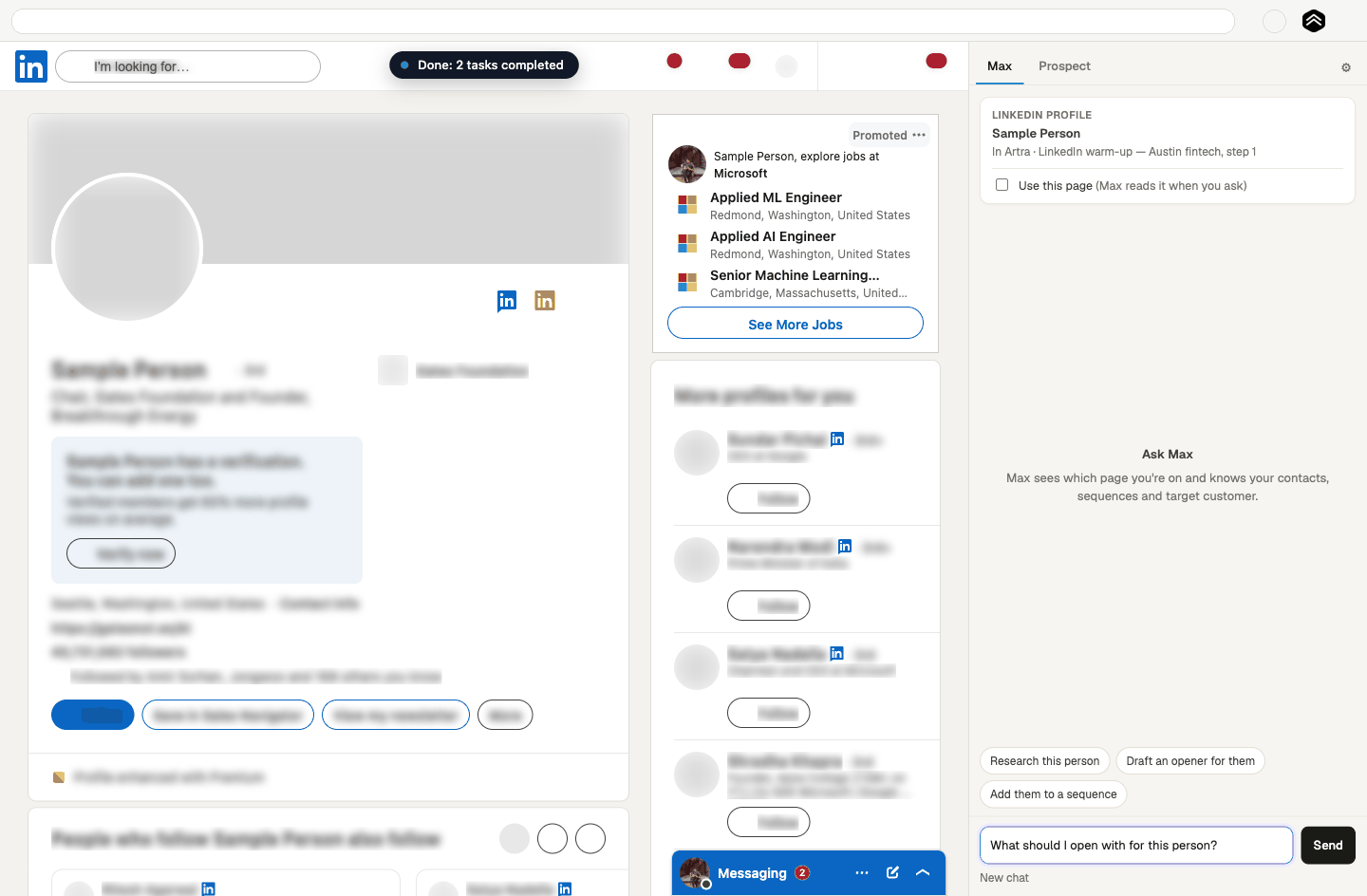Image resolution: width=1367 pixels, height=896 pixels.
Task: Start a New chat
Action: [1004, 878]
